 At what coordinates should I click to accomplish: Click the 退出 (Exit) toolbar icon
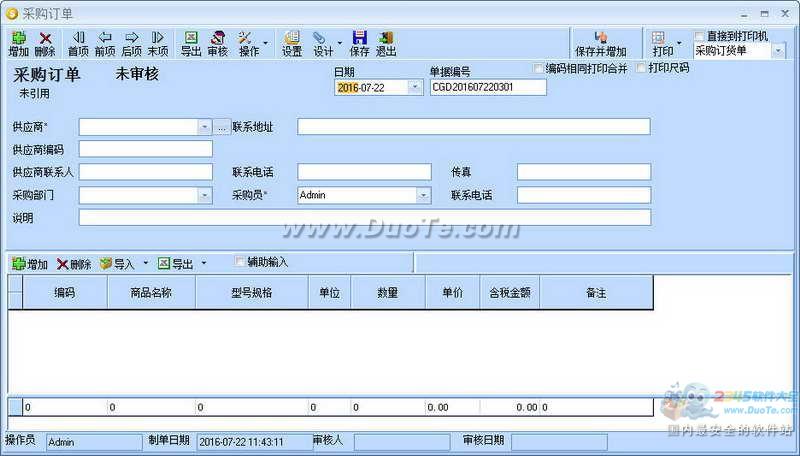386,43
